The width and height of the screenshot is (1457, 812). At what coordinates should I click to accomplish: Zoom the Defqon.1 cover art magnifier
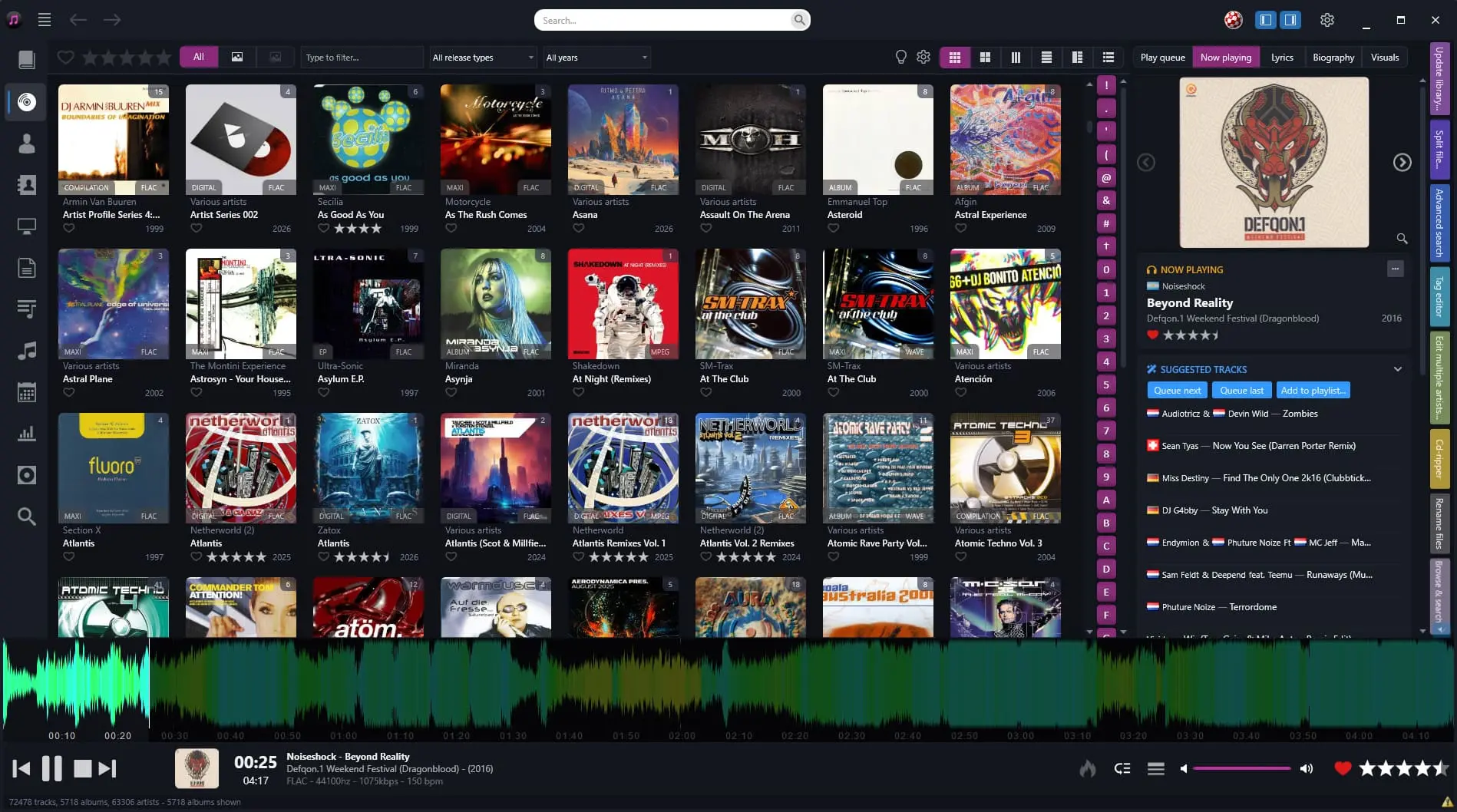pyautogui.click(x=1402, y=239)
